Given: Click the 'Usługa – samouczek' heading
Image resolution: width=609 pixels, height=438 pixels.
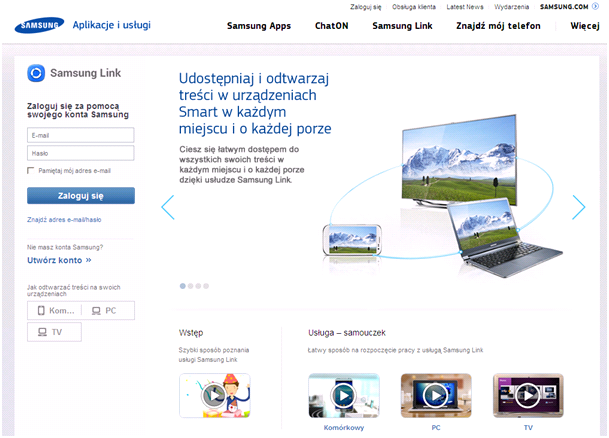Looking at the screenshot, I should [x=347, y=333].
